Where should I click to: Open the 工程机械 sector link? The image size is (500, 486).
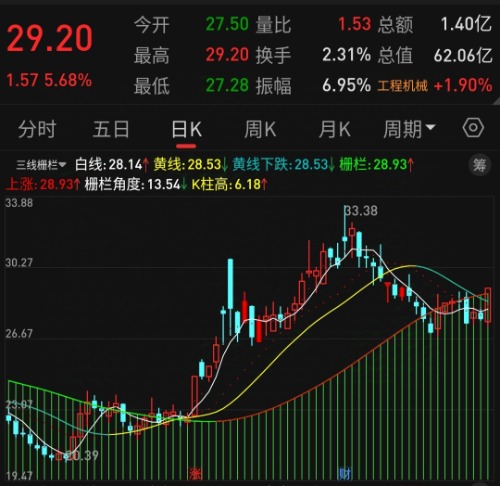pos(402,86)
